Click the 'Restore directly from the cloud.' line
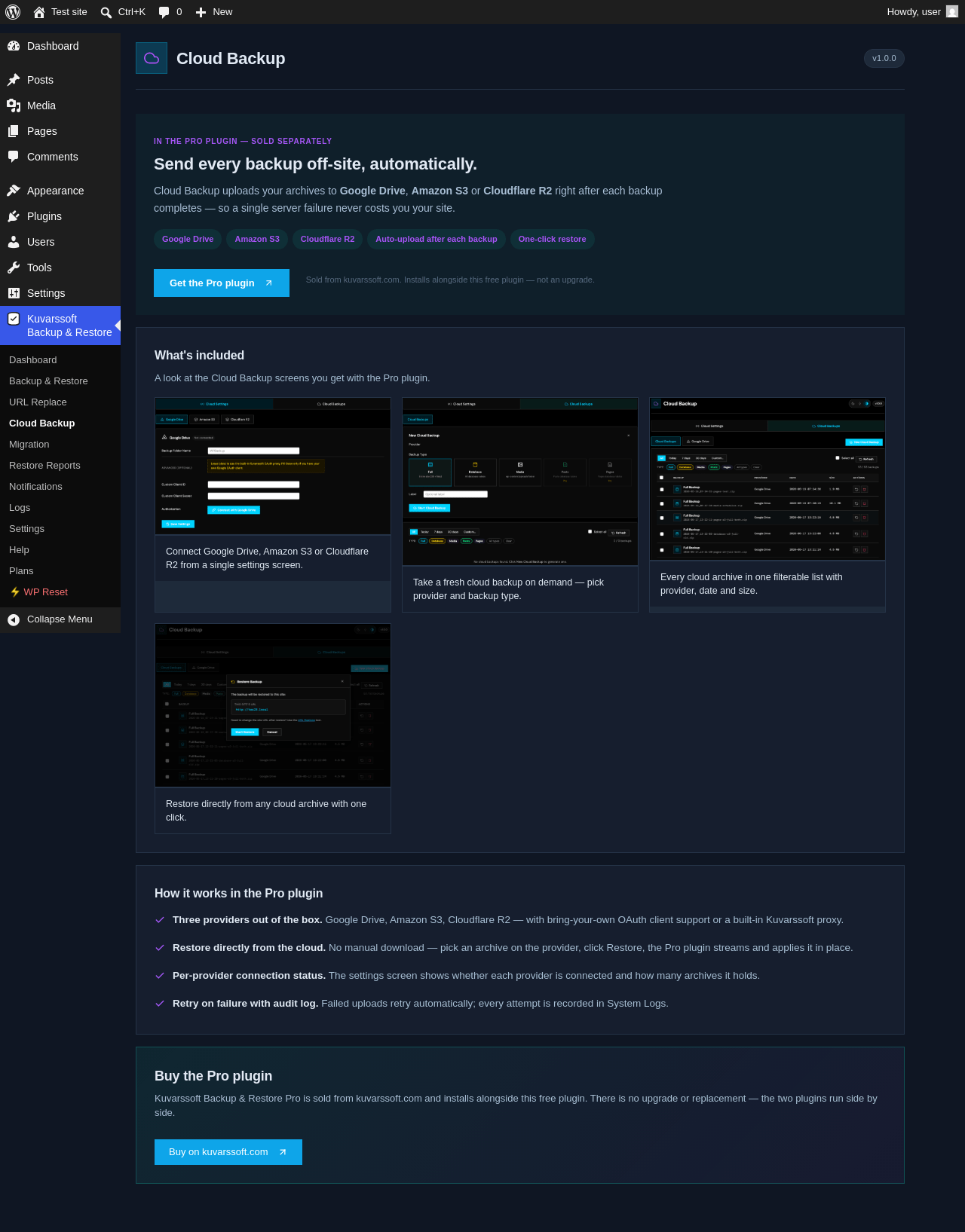Screen dimensions: 965x1232 [513, 948]
